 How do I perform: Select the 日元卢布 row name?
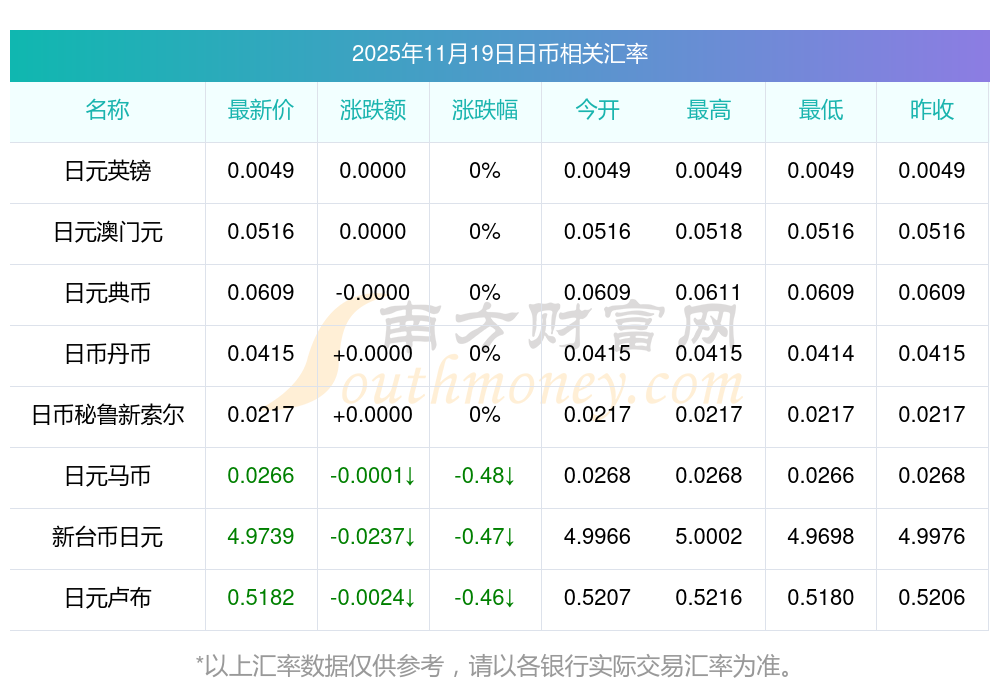pos(107,598)
